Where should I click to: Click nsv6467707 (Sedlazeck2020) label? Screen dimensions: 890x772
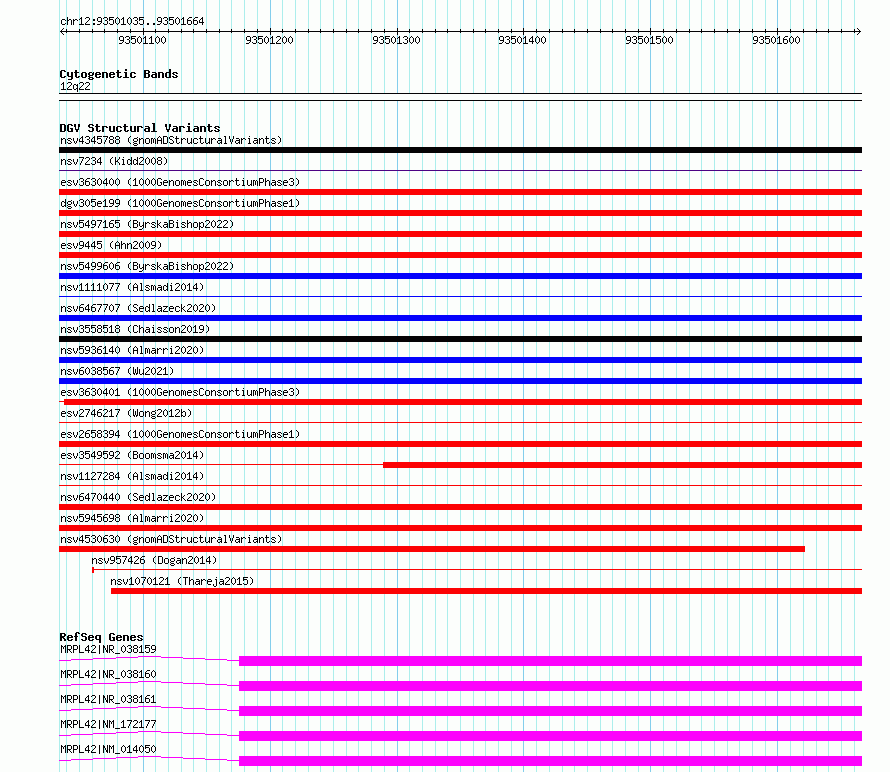point(138,308)
